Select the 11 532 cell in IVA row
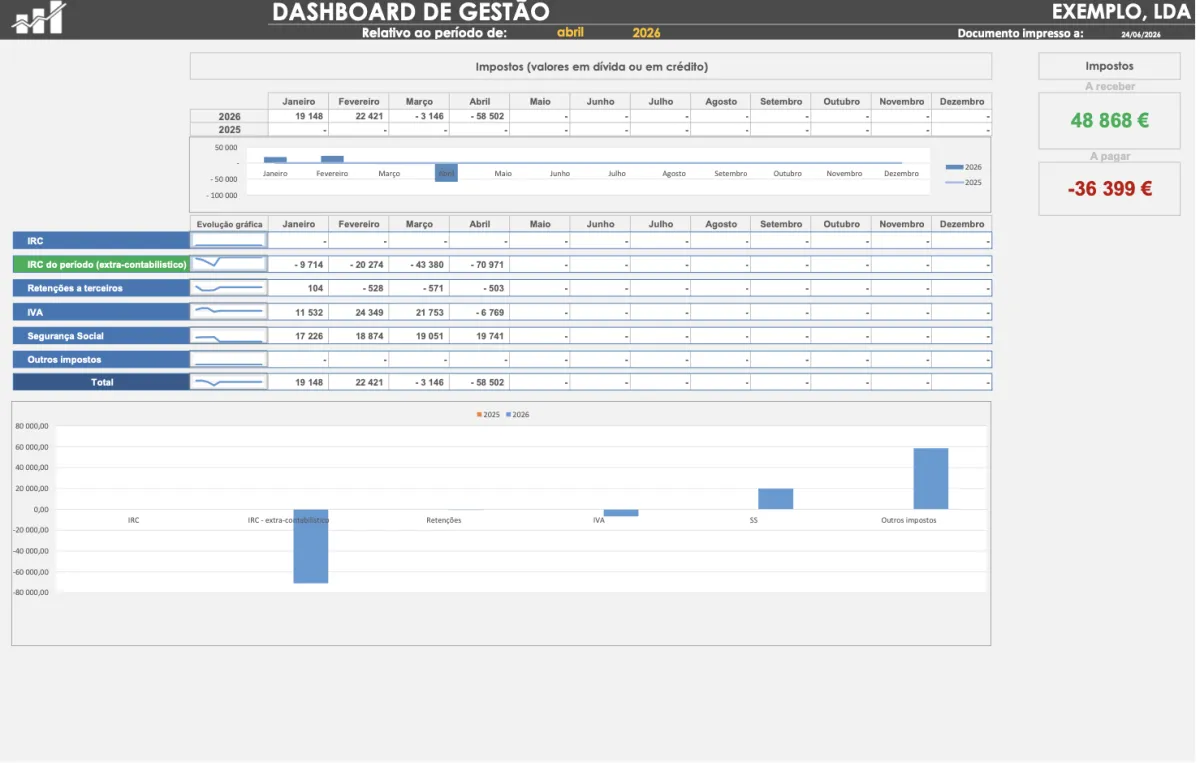Screen dimensions: 1200x763 point(299,312)
